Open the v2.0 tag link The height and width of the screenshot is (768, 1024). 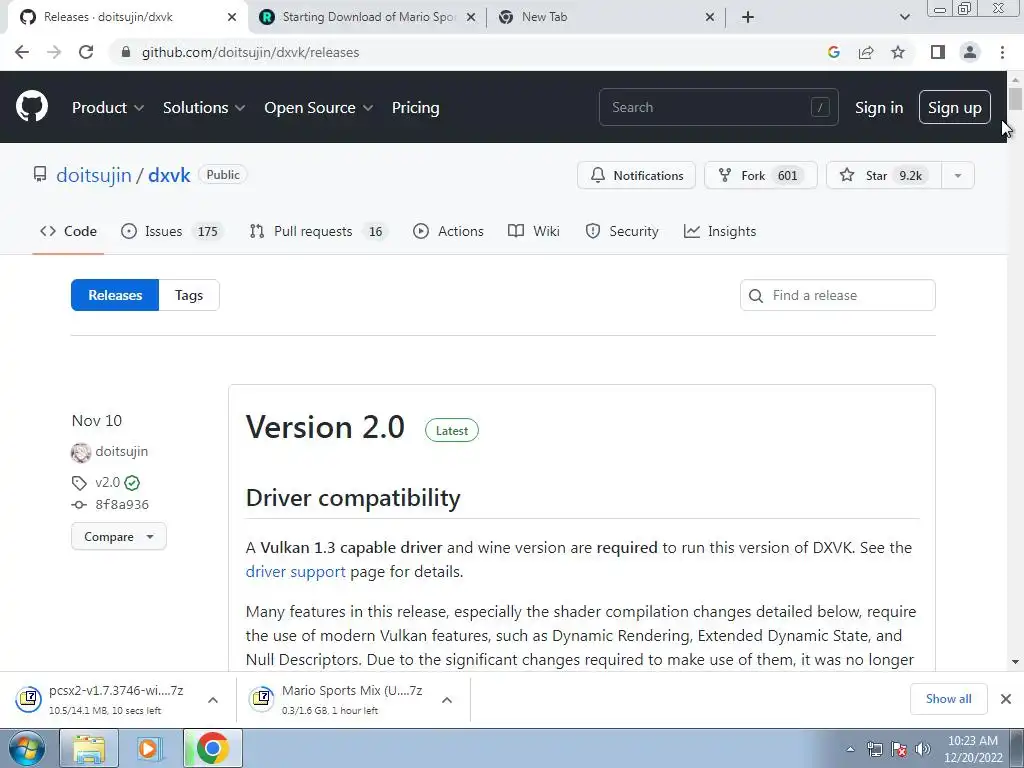(107, 483)
